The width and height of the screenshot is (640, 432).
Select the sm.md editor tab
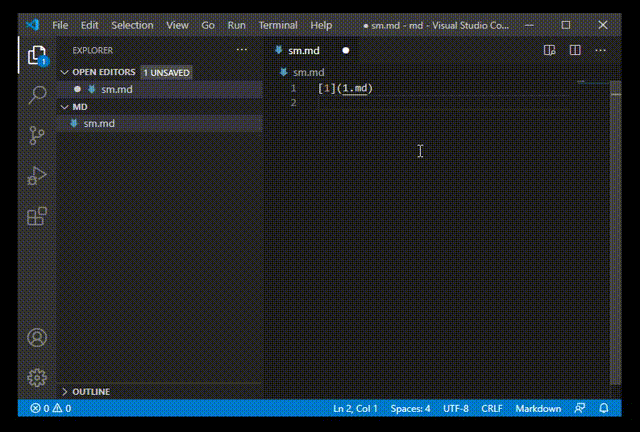(313, 51)
